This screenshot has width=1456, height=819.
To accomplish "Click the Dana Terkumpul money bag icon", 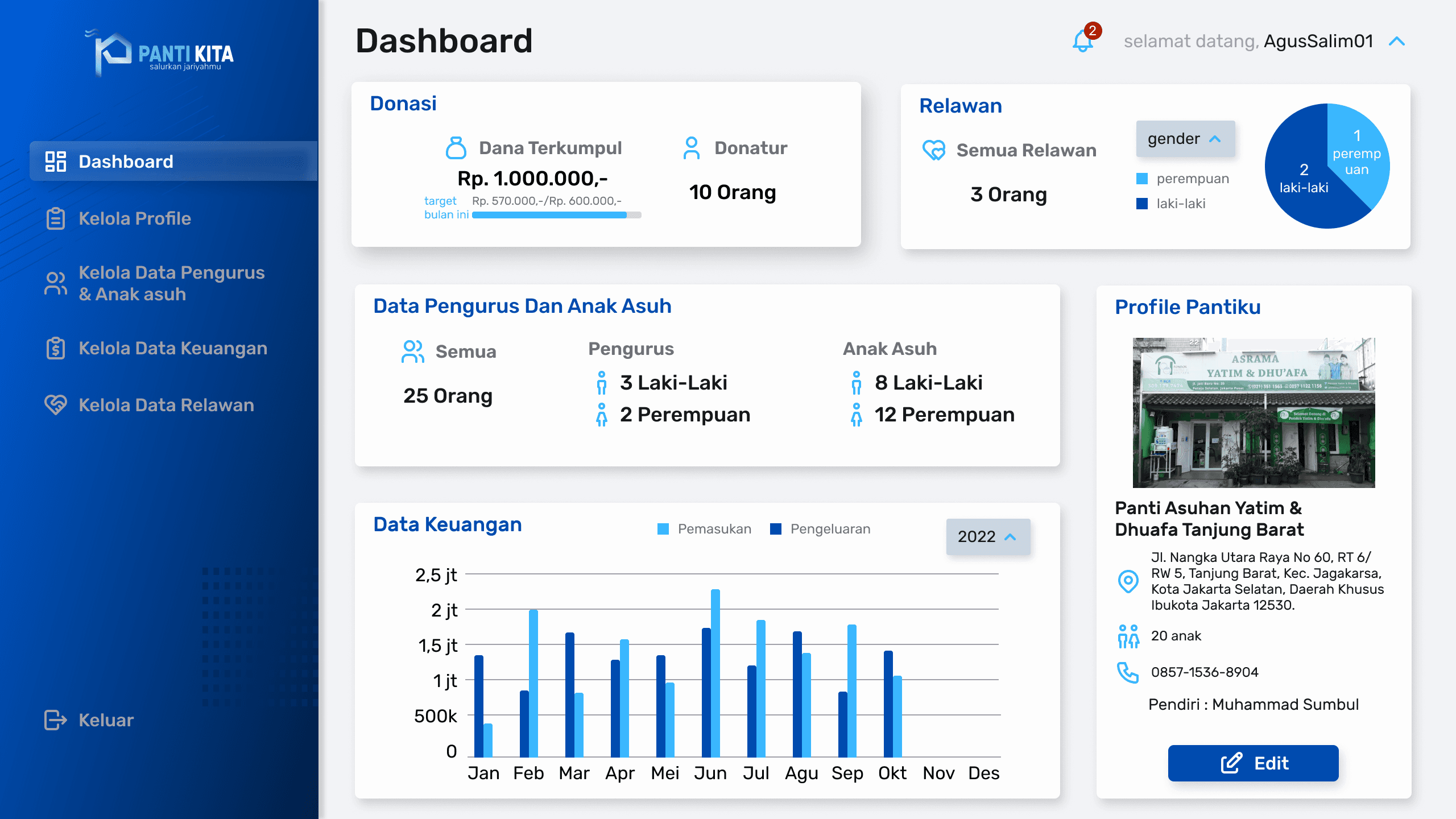I will coord(456,148).
